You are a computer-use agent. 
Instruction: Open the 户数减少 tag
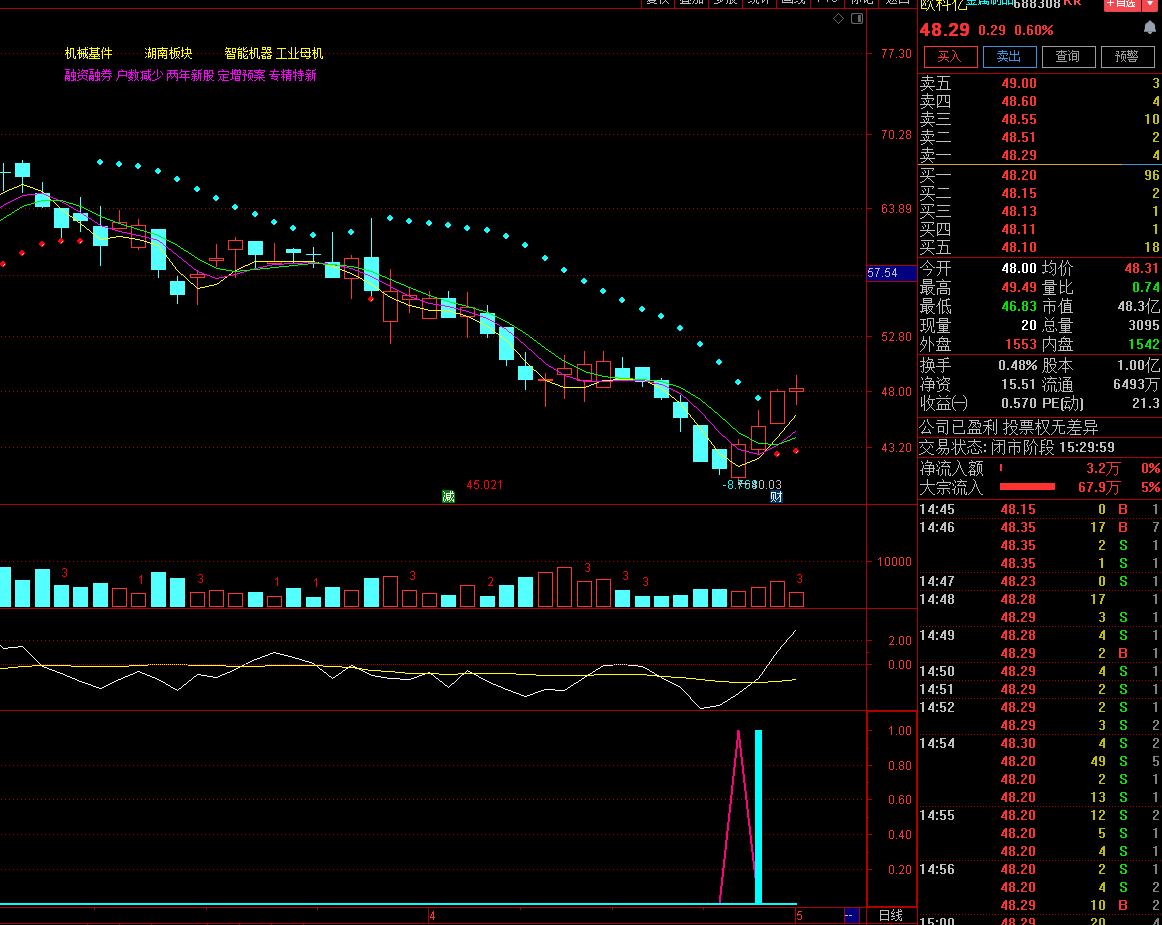click(139, 76)
